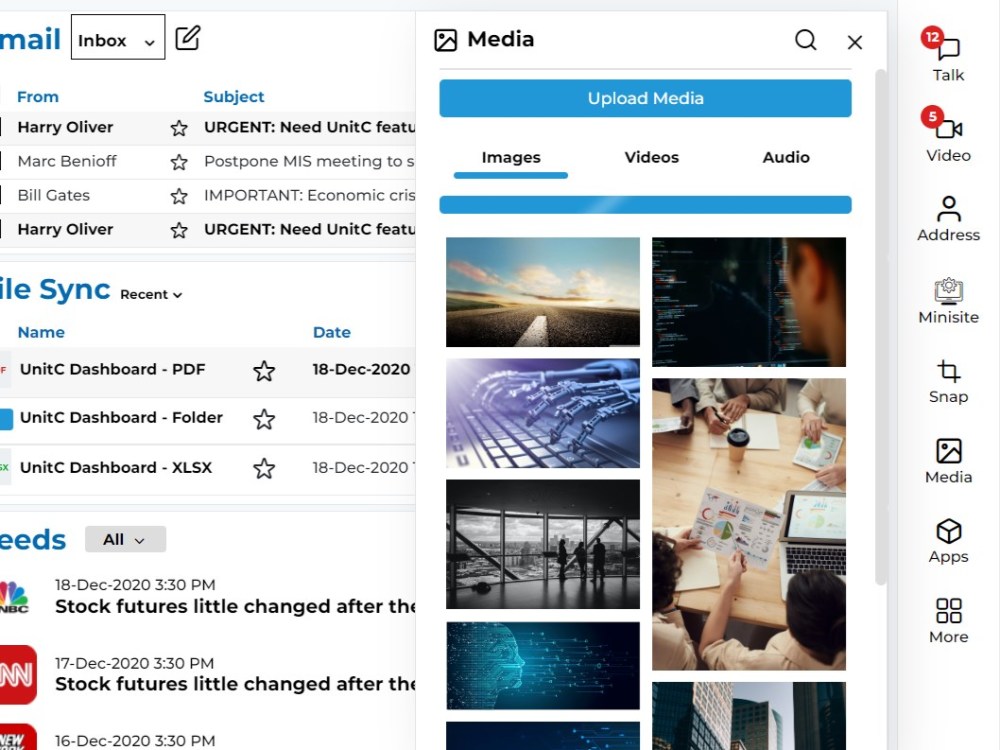The image size is (1000, 750).
Task: Select the skyscrapers image thumbnail
Action: point(749,716)
